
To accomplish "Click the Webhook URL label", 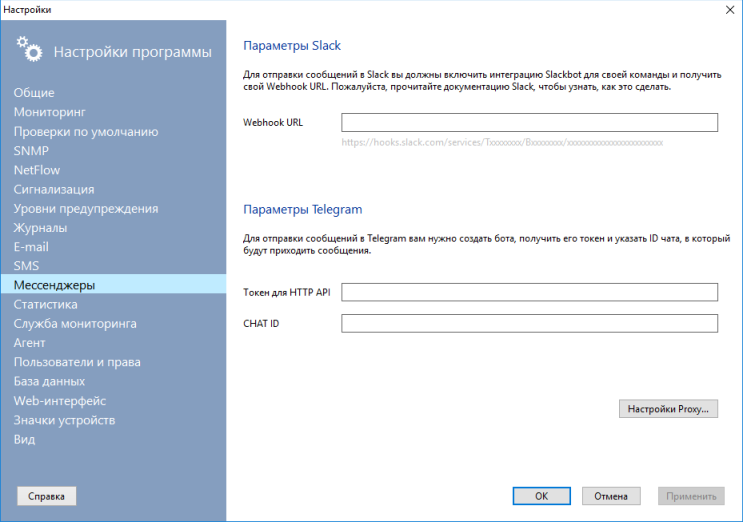I will tap(273, 122).
